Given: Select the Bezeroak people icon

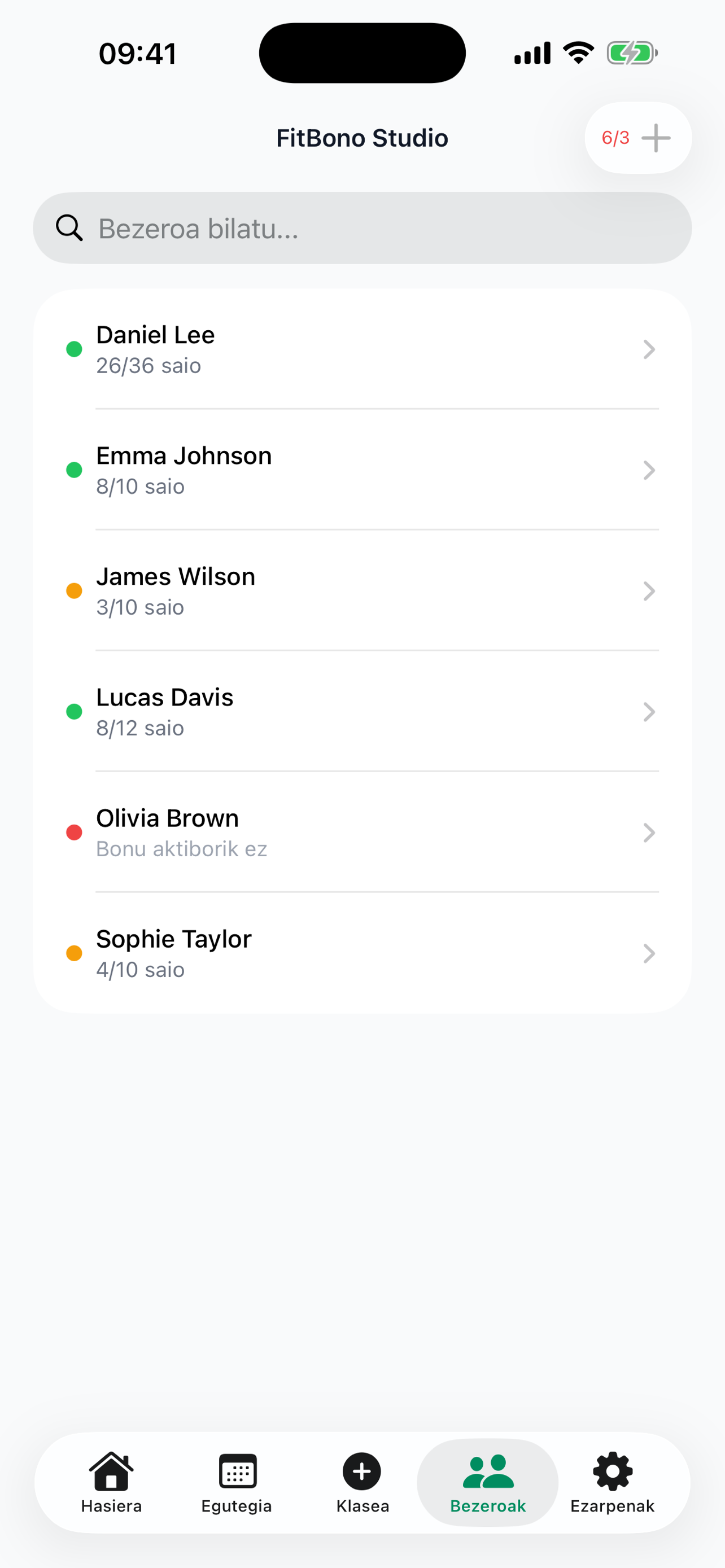Looking at the screenshot, I should coord(488,1472).
